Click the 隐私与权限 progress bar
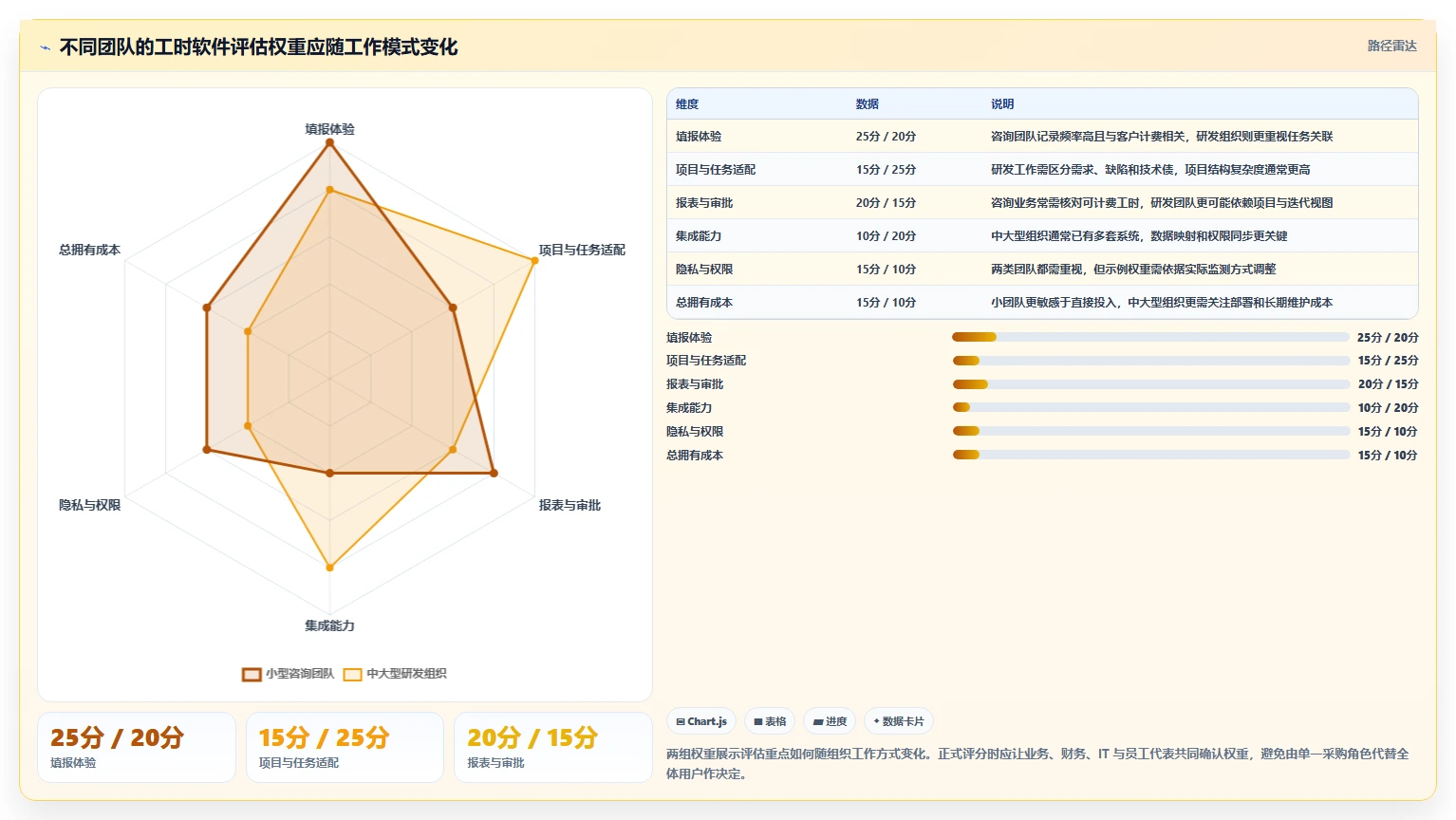This screenshot has height=820, width=1456. (x=1150, y=431)
